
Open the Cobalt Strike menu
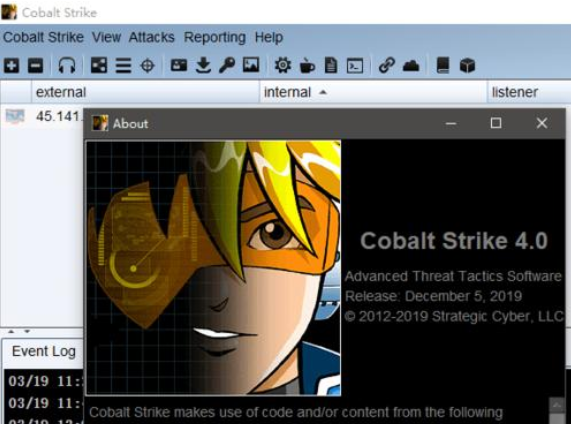[x=43, y=37]
